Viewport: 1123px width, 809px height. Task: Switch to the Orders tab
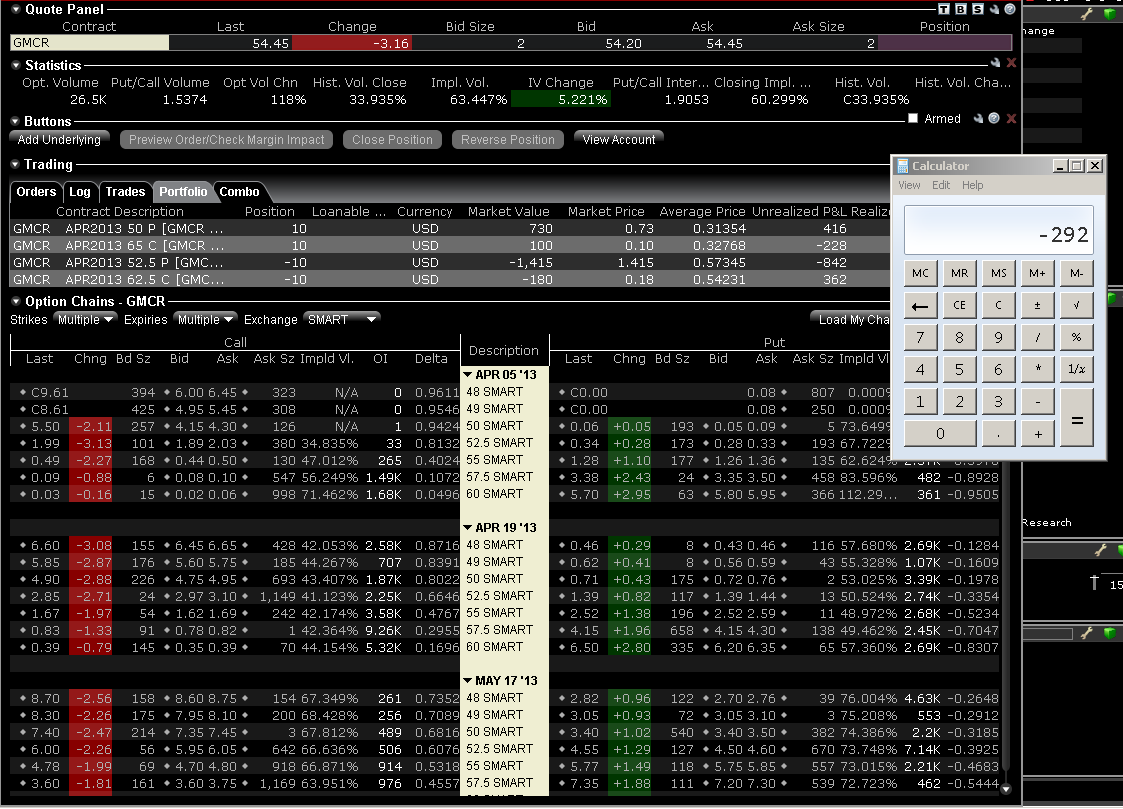tap(36, 191)
